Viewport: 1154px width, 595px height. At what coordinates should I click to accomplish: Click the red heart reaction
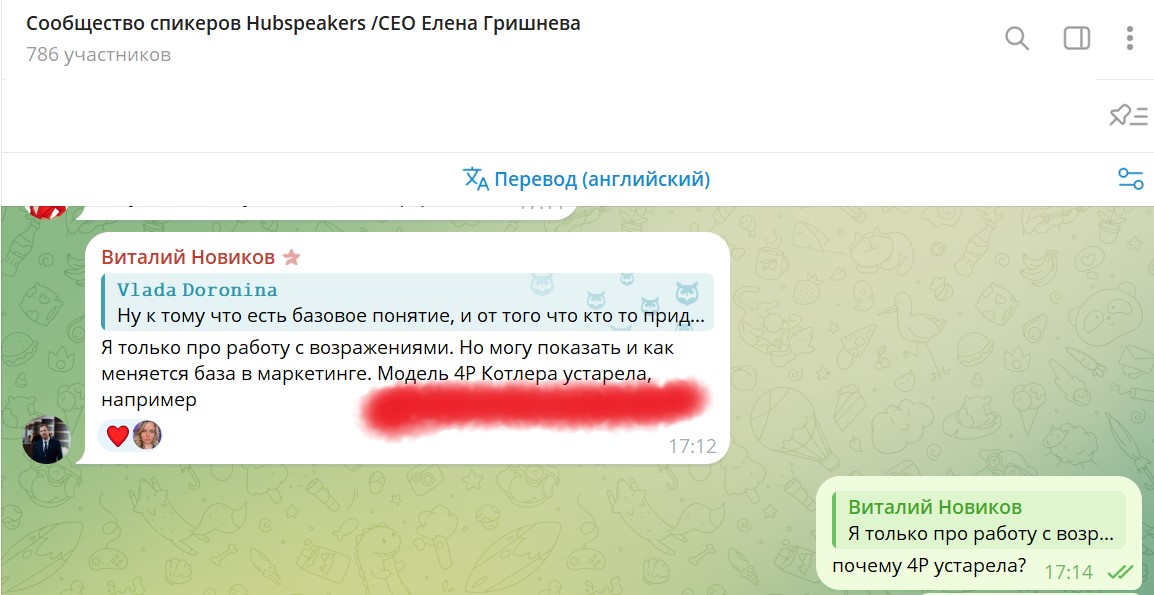coord(118,435)
